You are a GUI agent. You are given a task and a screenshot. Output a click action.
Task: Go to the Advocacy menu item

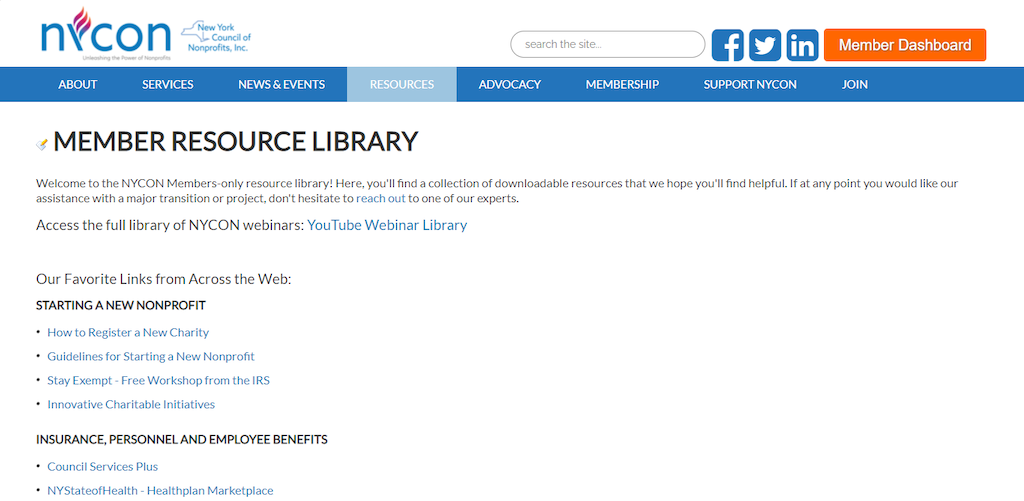pyautogui.click(x=510, y=85)
